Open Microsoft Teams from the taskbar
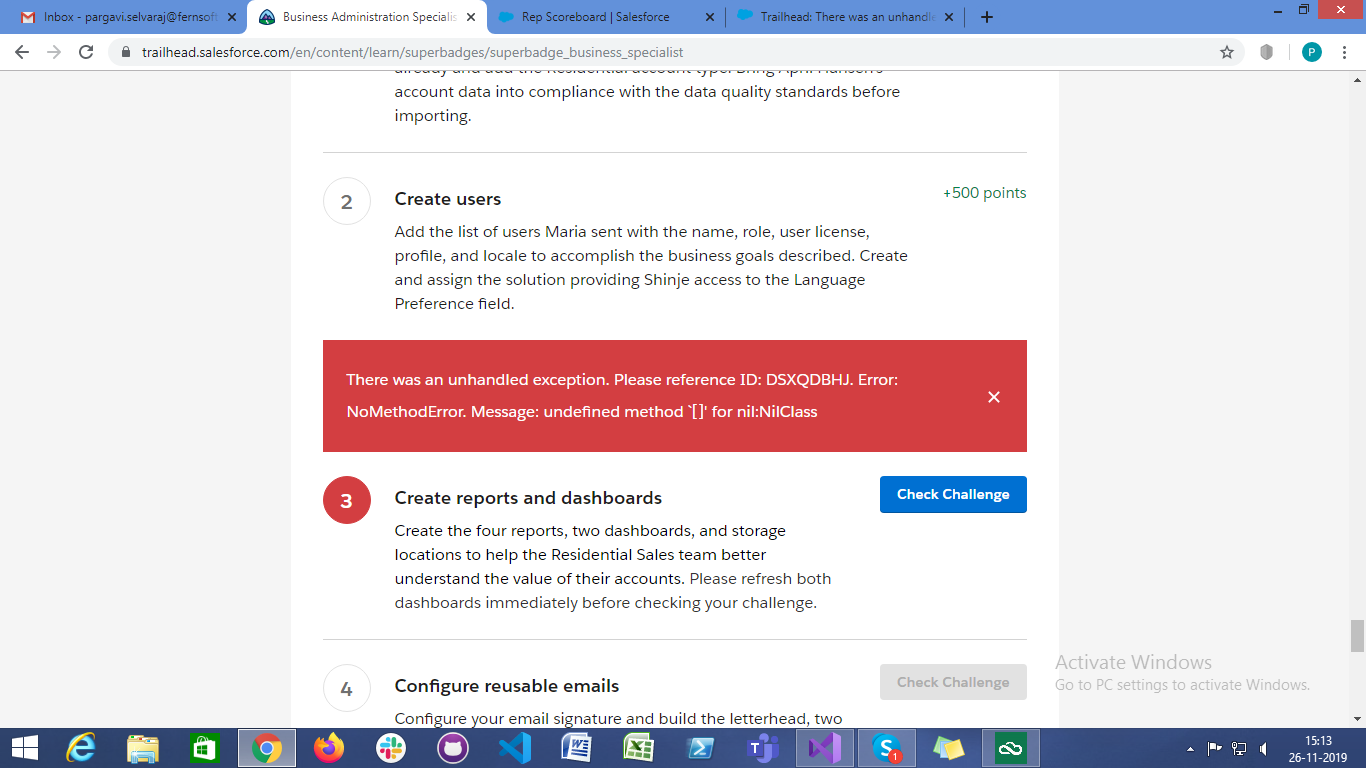 tap(763, 748)
